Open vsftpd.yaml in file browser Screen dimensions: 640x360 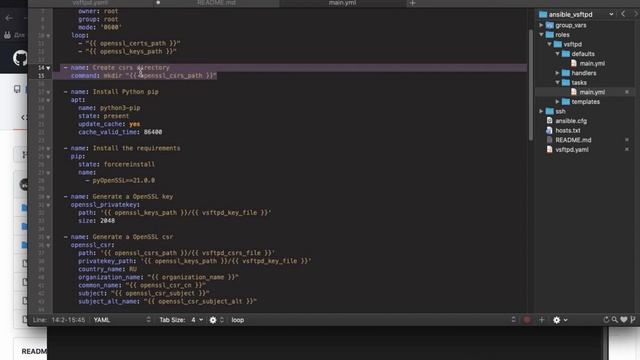click(572, 149)
